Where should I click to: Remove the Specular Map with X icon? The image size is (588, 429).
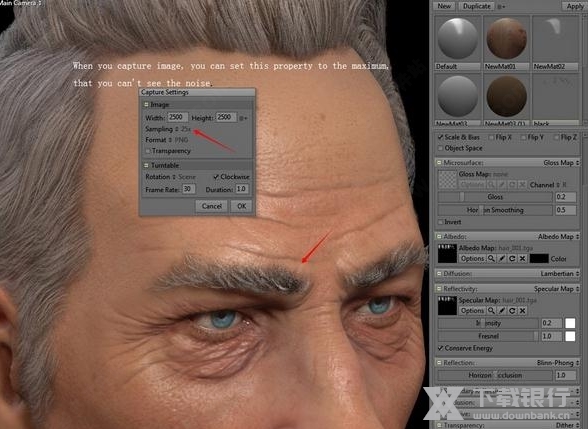click(522, 310)
